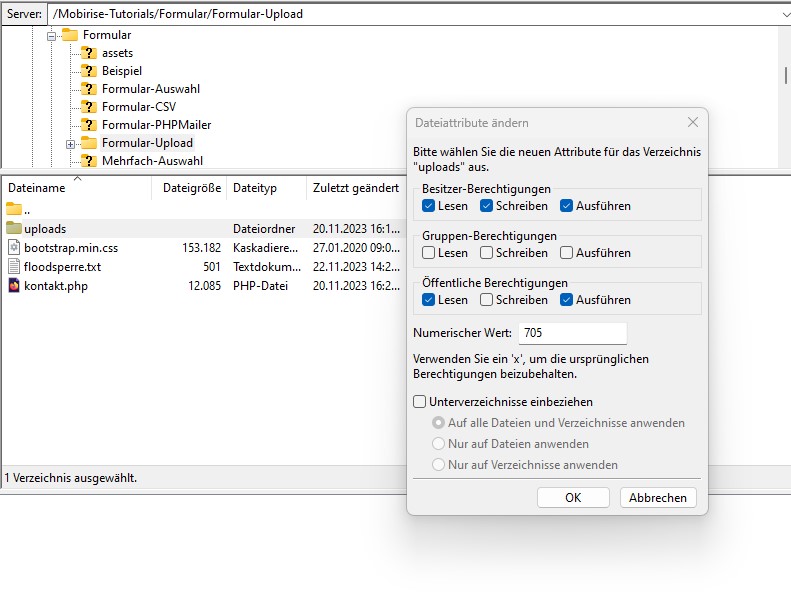
Task: Select 'Nur auf Dateien anwenden' radio
Action: click(x=438, y=444)
